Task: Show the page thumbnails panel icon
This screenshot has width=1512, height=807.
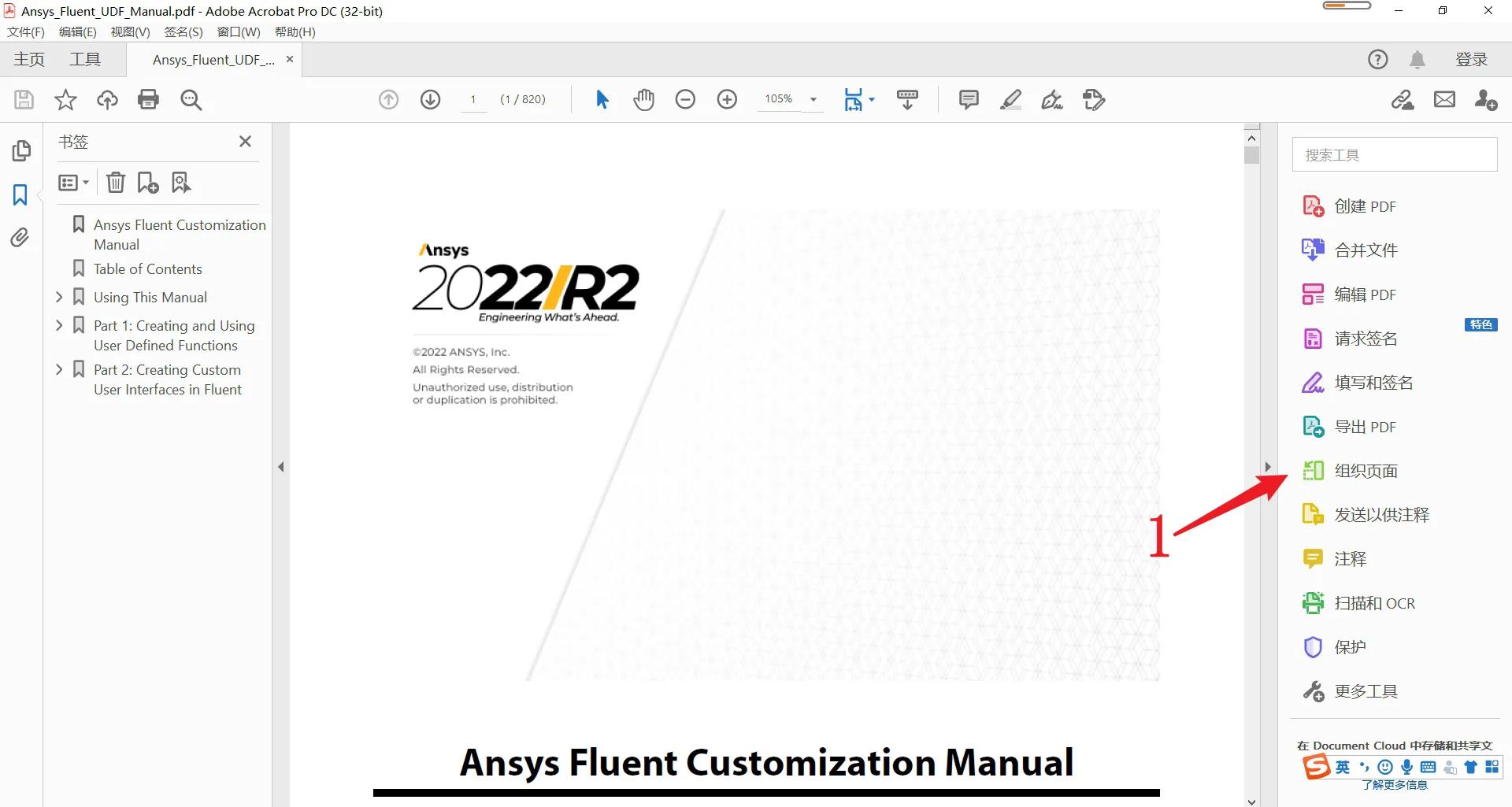Action: tap(21, 150)
